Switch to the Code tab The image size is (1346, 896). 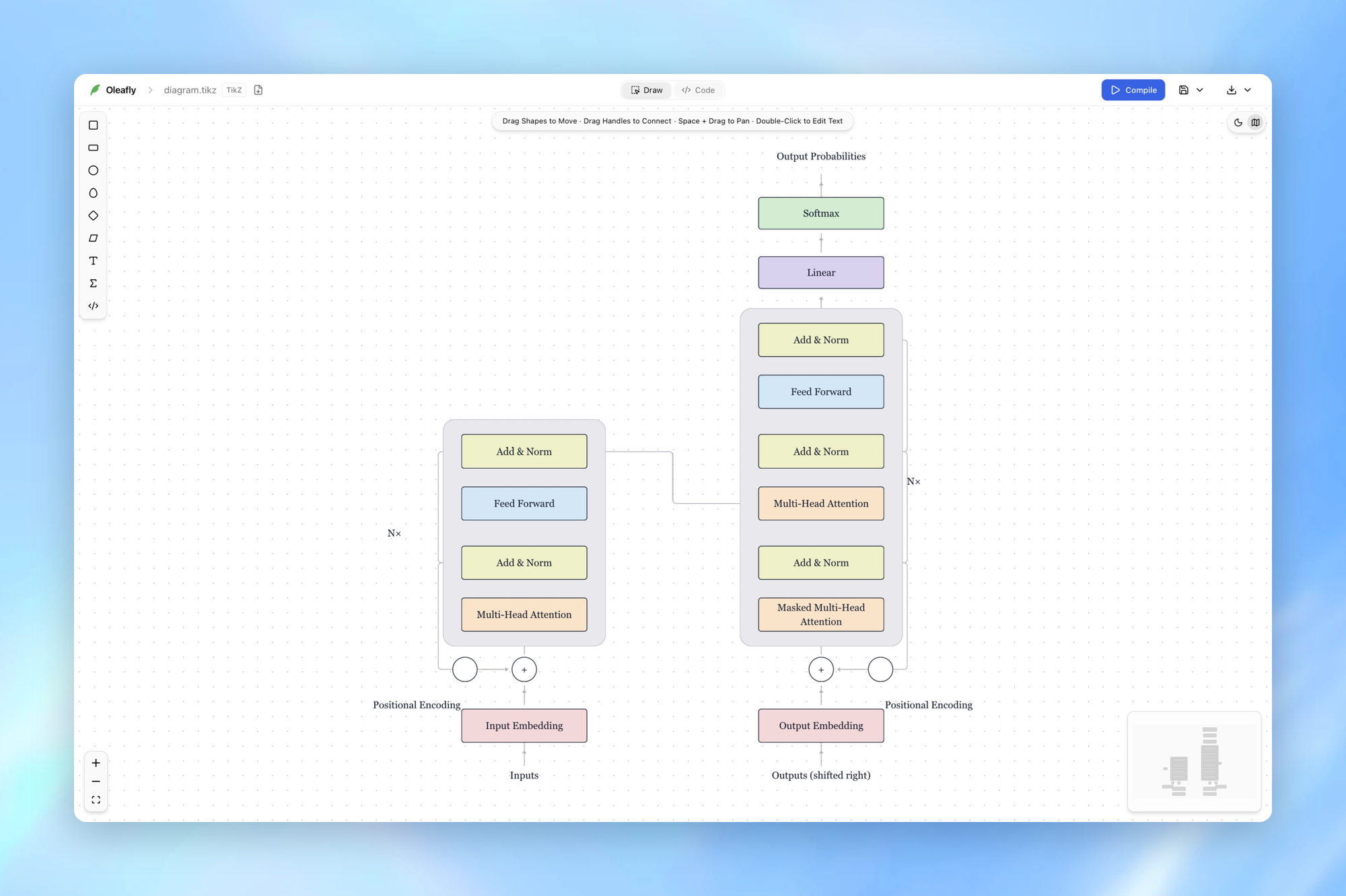click(699, 90)
